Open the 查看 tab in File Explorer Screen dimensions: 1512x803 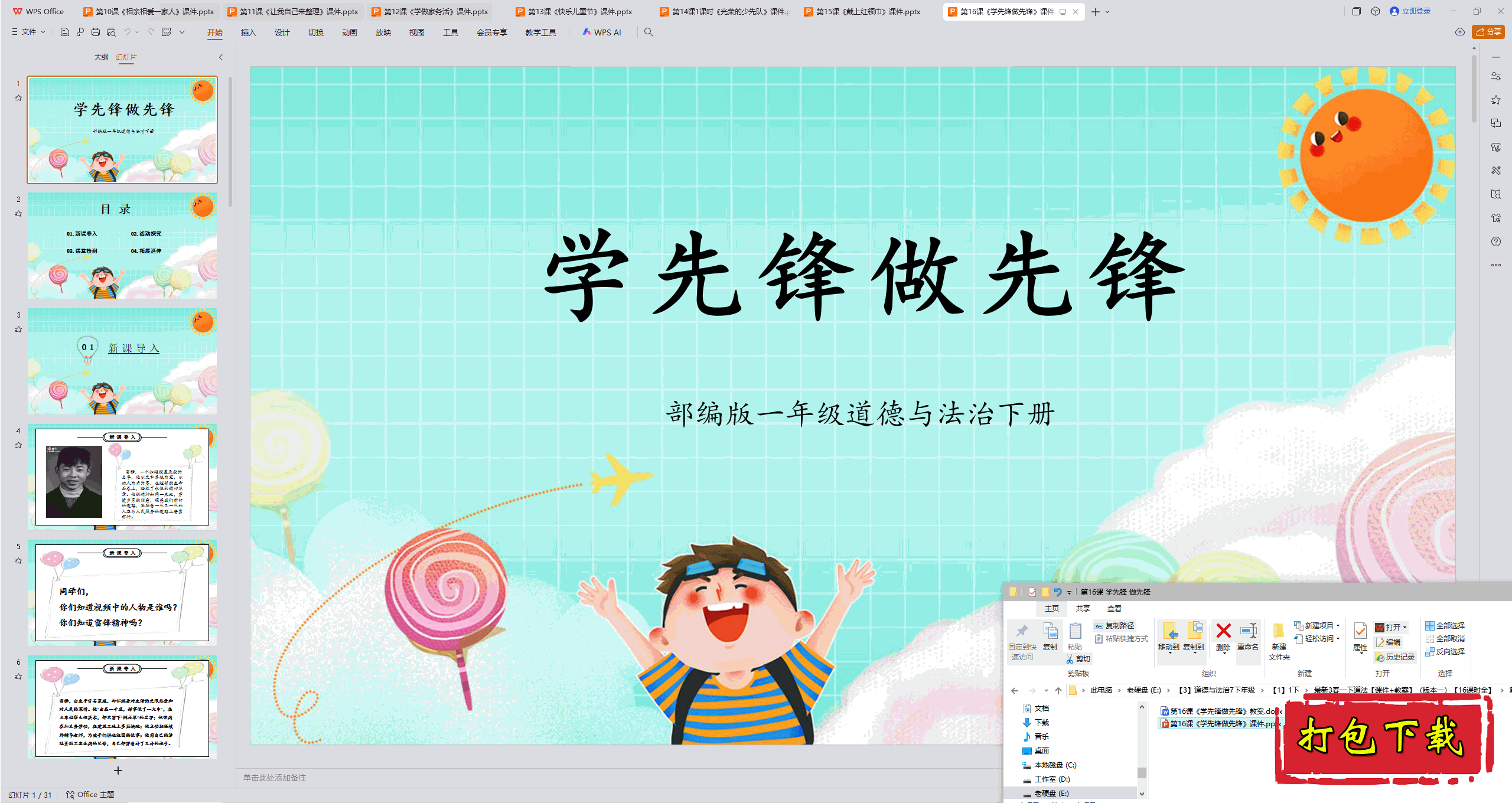(1114, 609)
